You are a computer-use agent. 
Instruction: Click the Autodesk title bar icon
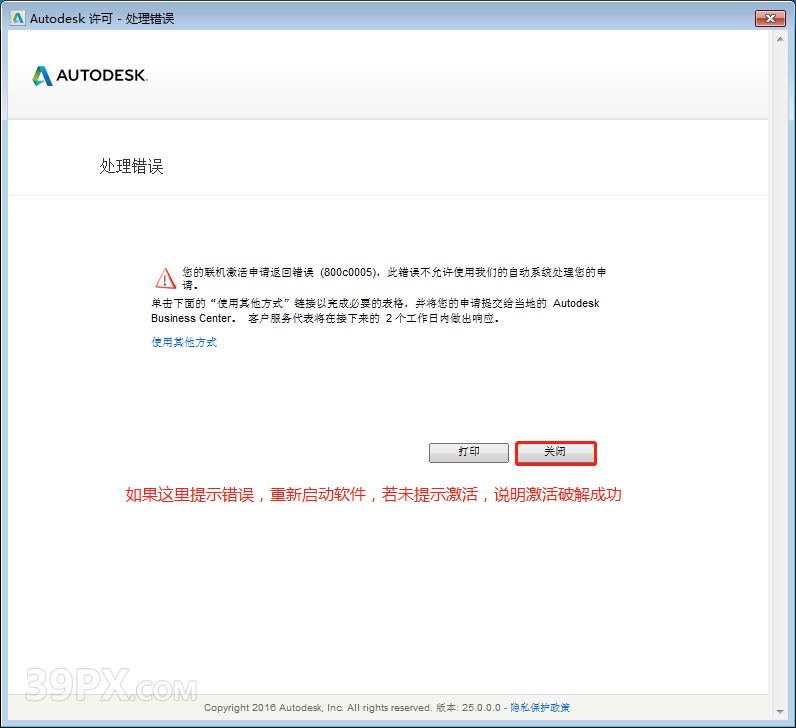coord(18,18)
